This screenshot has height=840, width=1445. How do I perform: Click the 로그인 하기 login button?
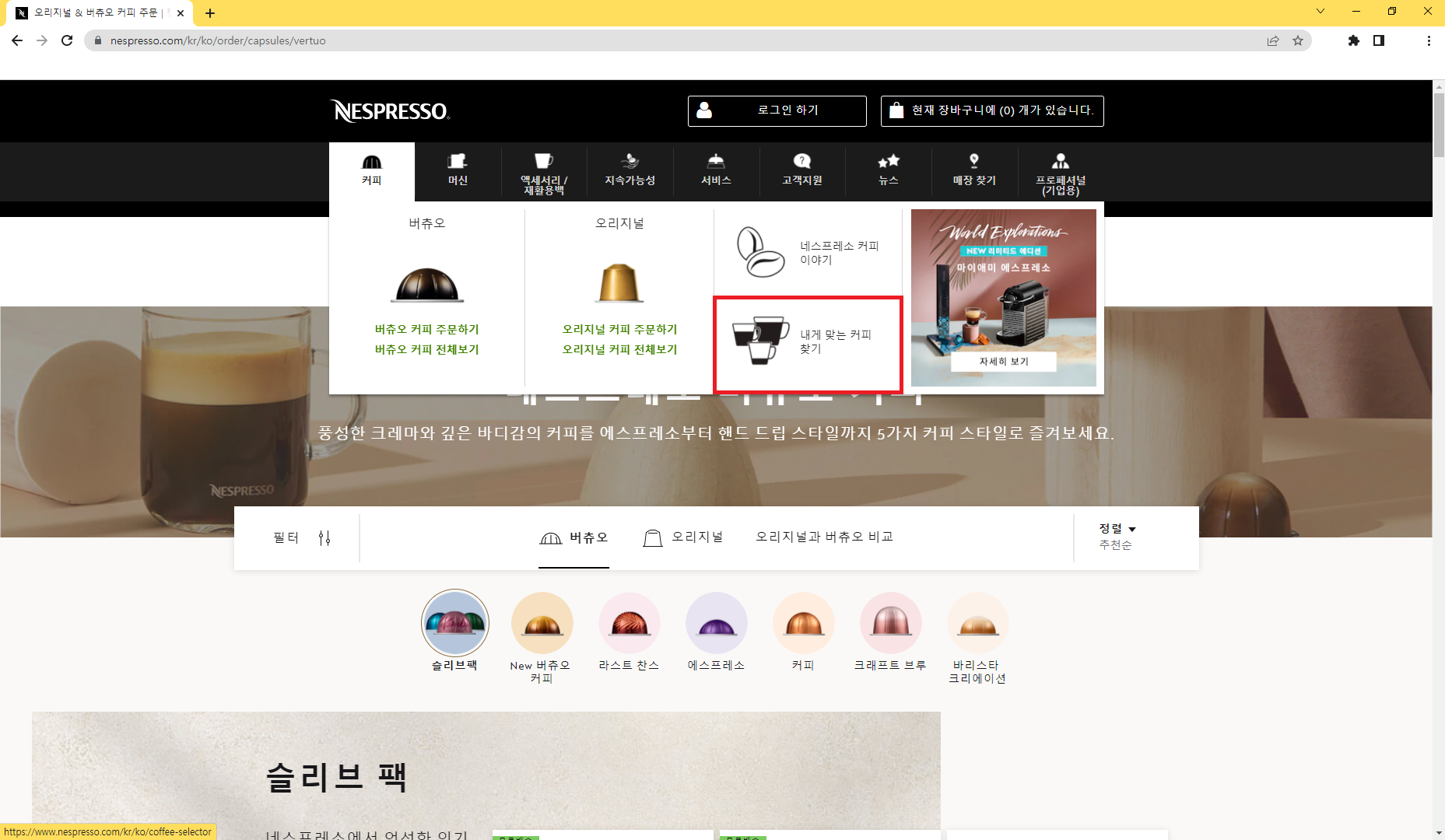[x=777, y=110]
